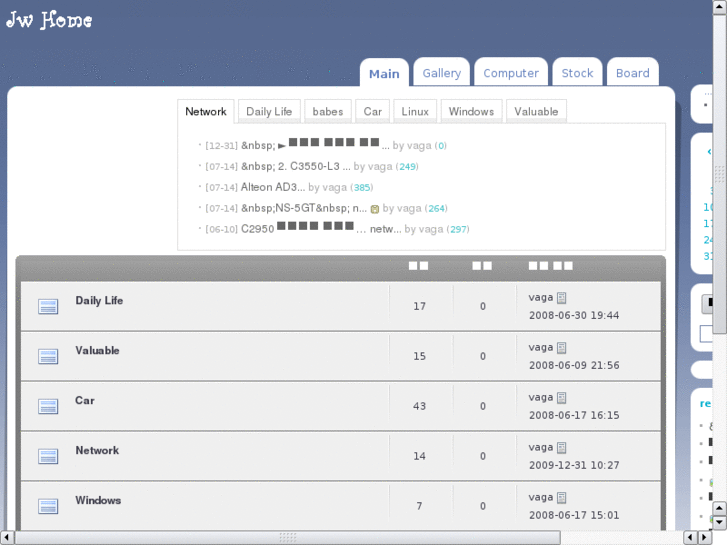The width and height of the screenshot is (727, 545).
Task: Open the Network forum link
Action: click(x=97, y=450)
